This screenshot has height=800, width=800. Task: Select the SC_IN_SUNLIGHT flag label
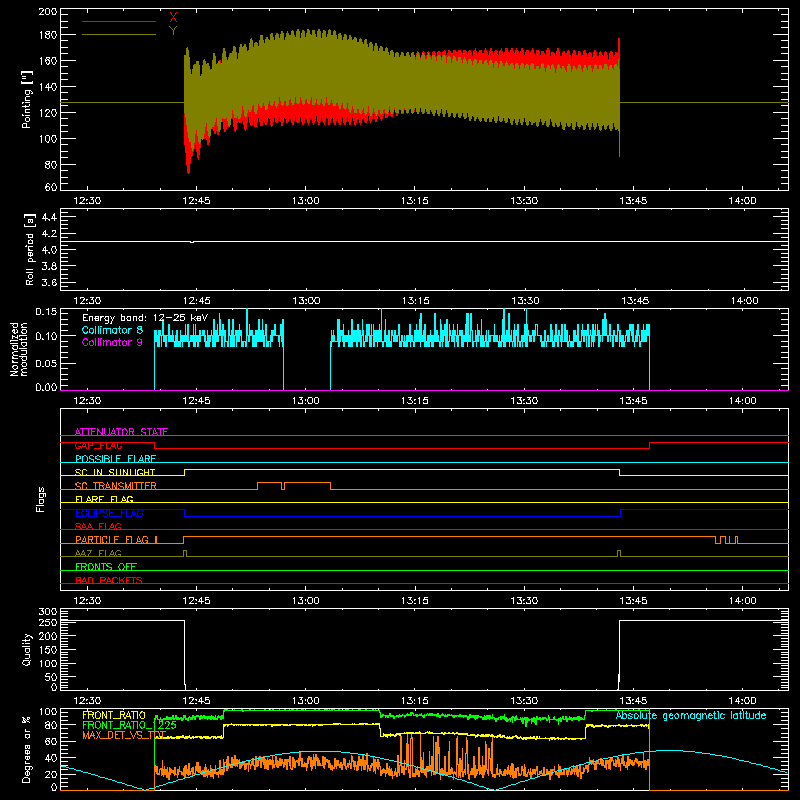115,472
